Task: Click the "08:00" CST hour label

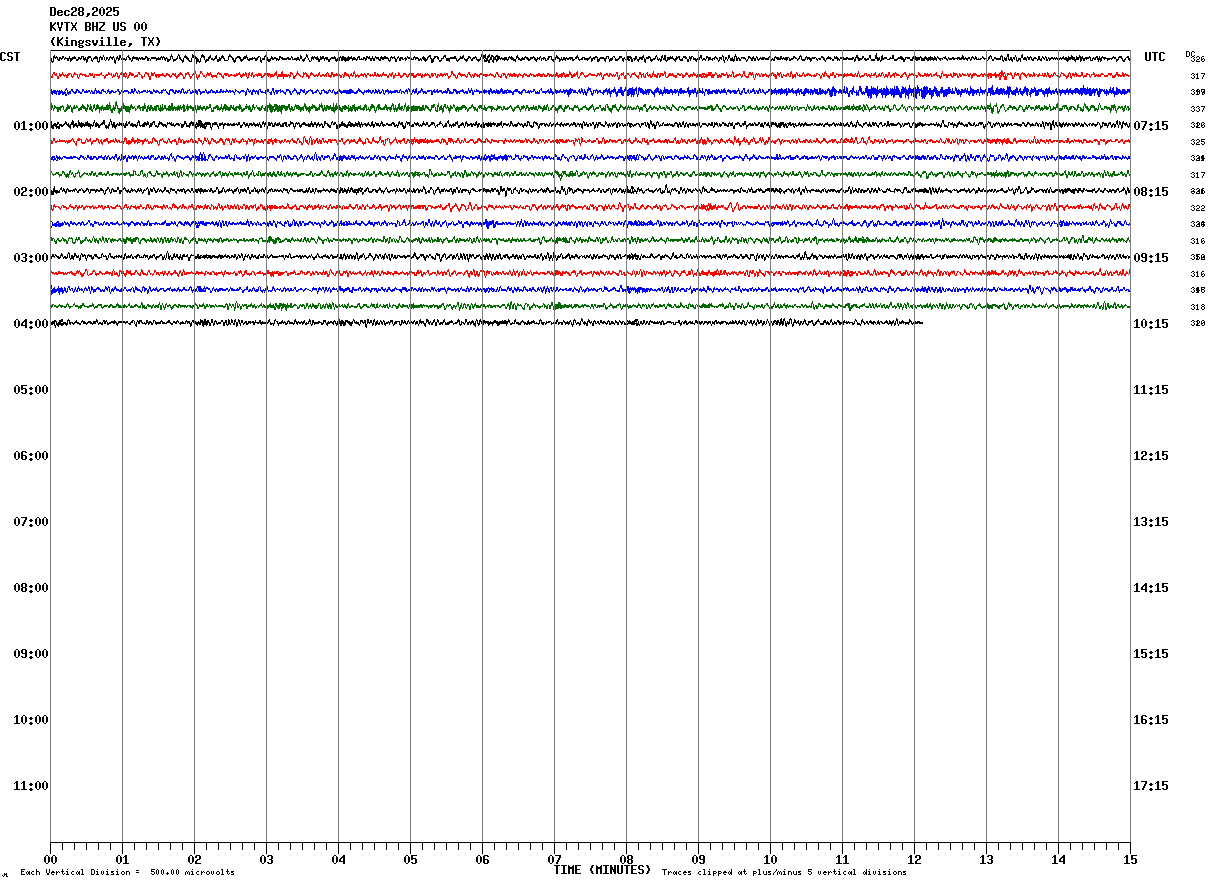Action: [31, 588]
